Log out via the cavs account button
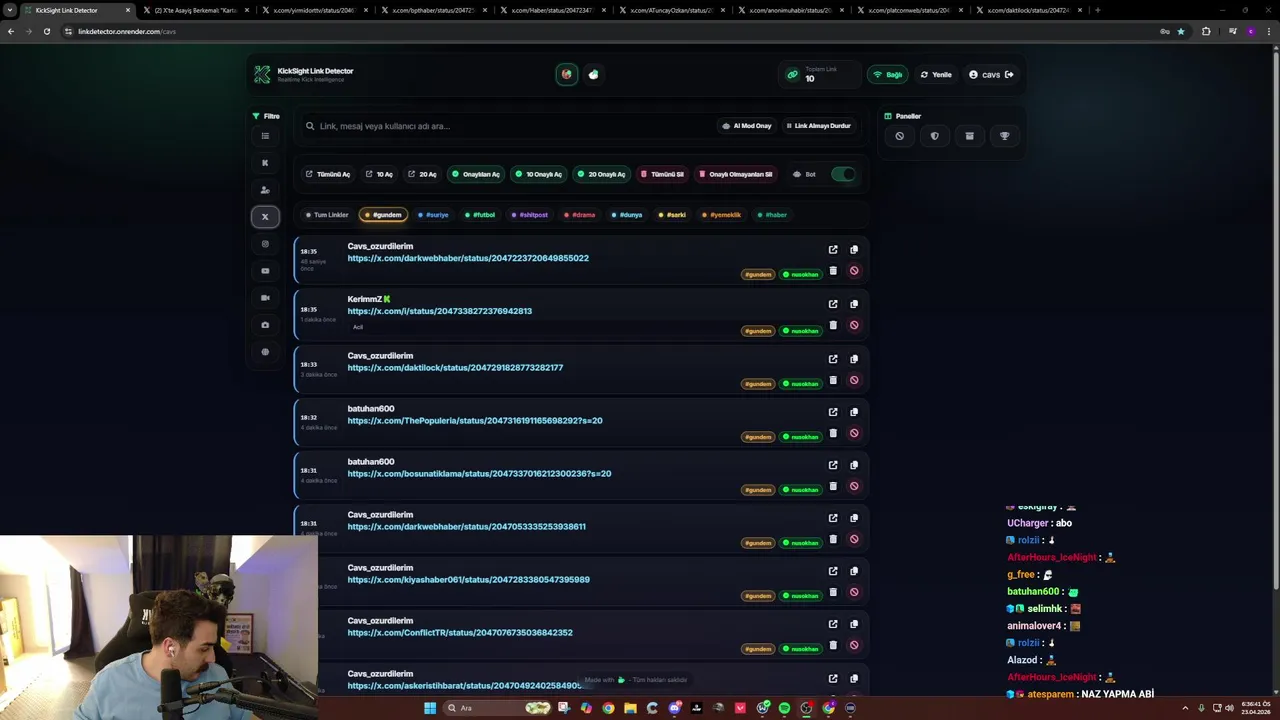The width and height of the screenshot is (1280, 720). pyautogui.click(x=991, y=75)
